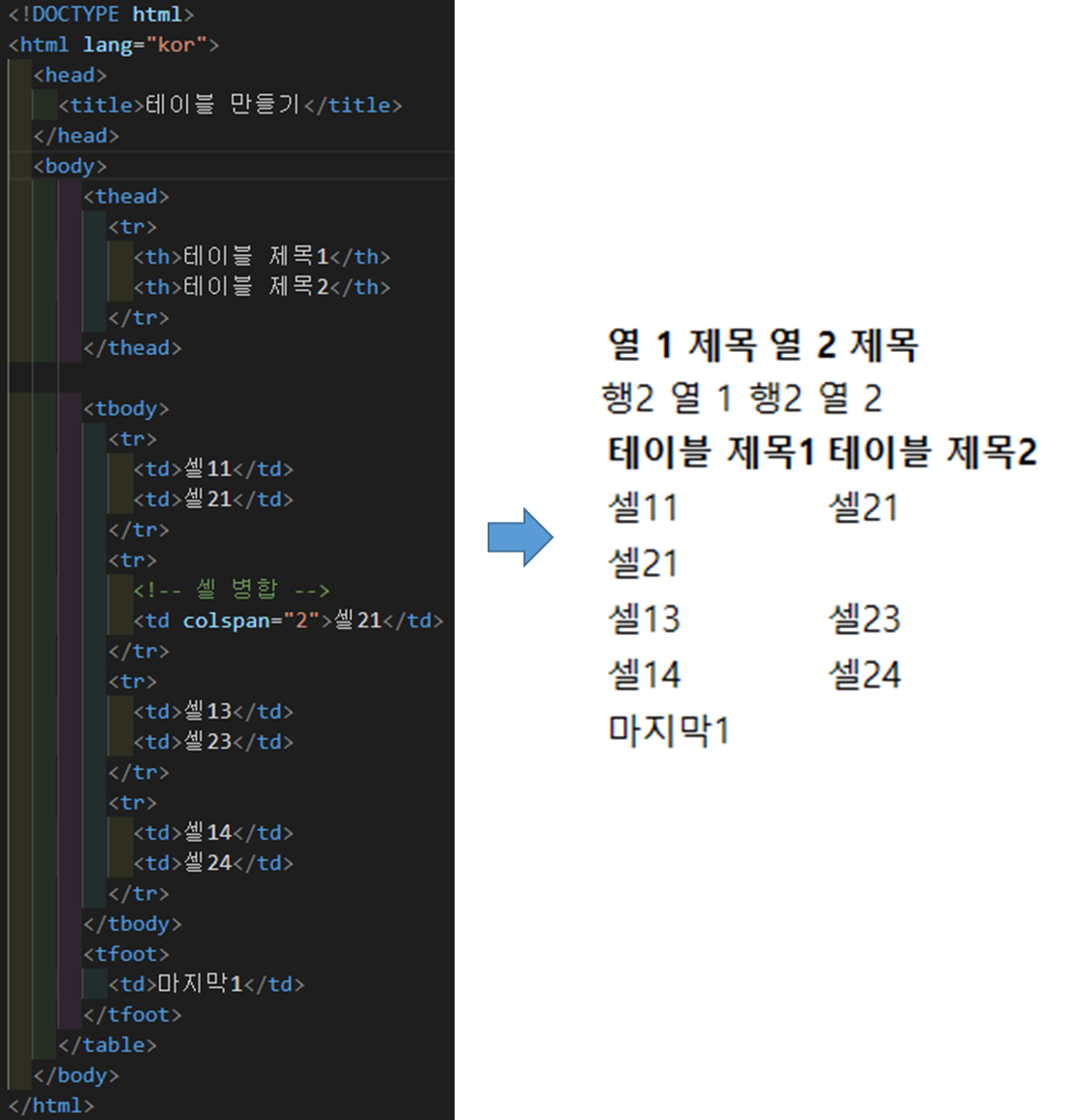The width and height of the screenshot is (1076, 1120).
Task: Click rendered text 행2 열 1
Action: click(x=667, y=398)
